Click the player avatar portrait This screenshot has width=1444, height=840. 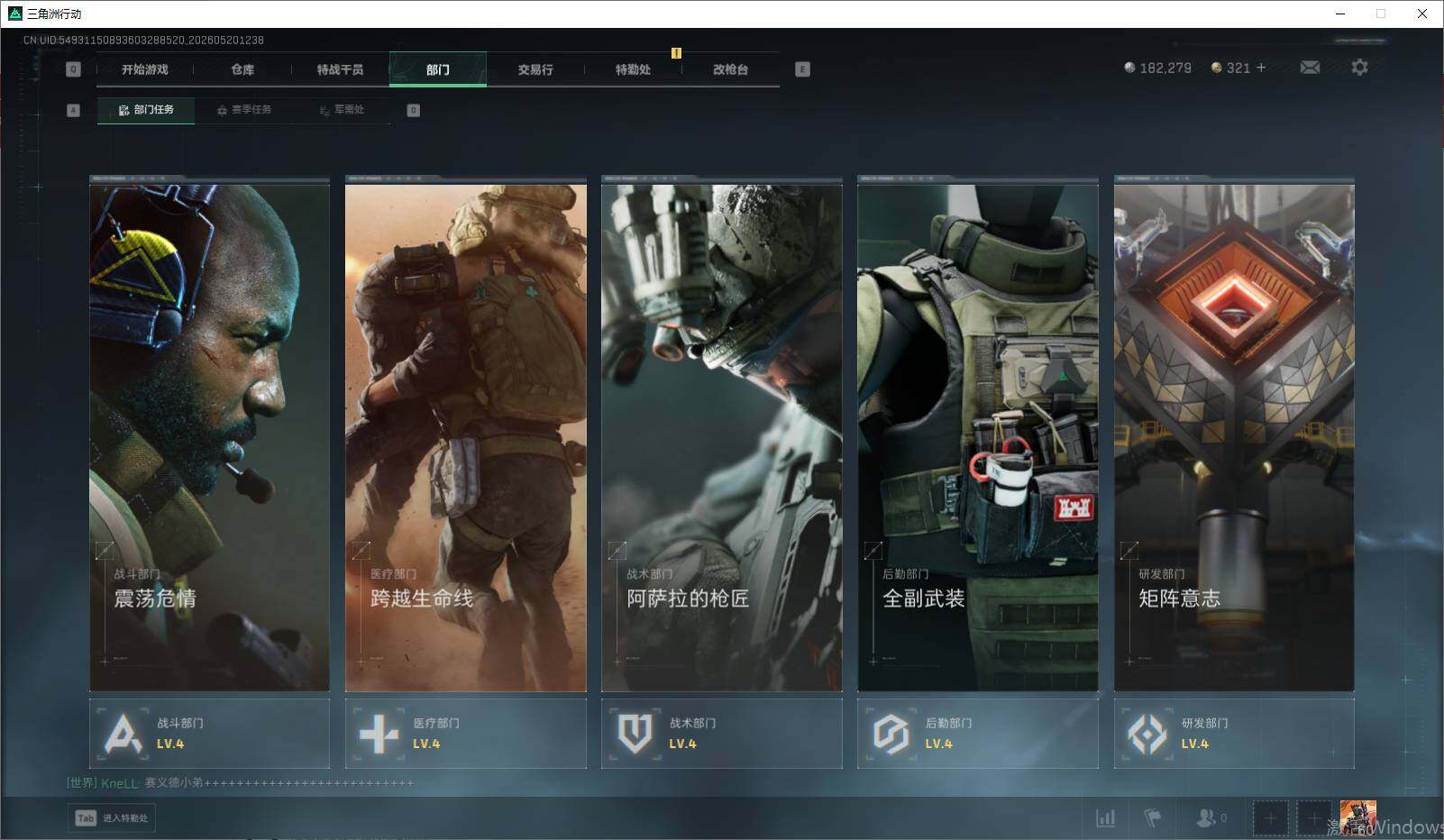point(1357,818)
